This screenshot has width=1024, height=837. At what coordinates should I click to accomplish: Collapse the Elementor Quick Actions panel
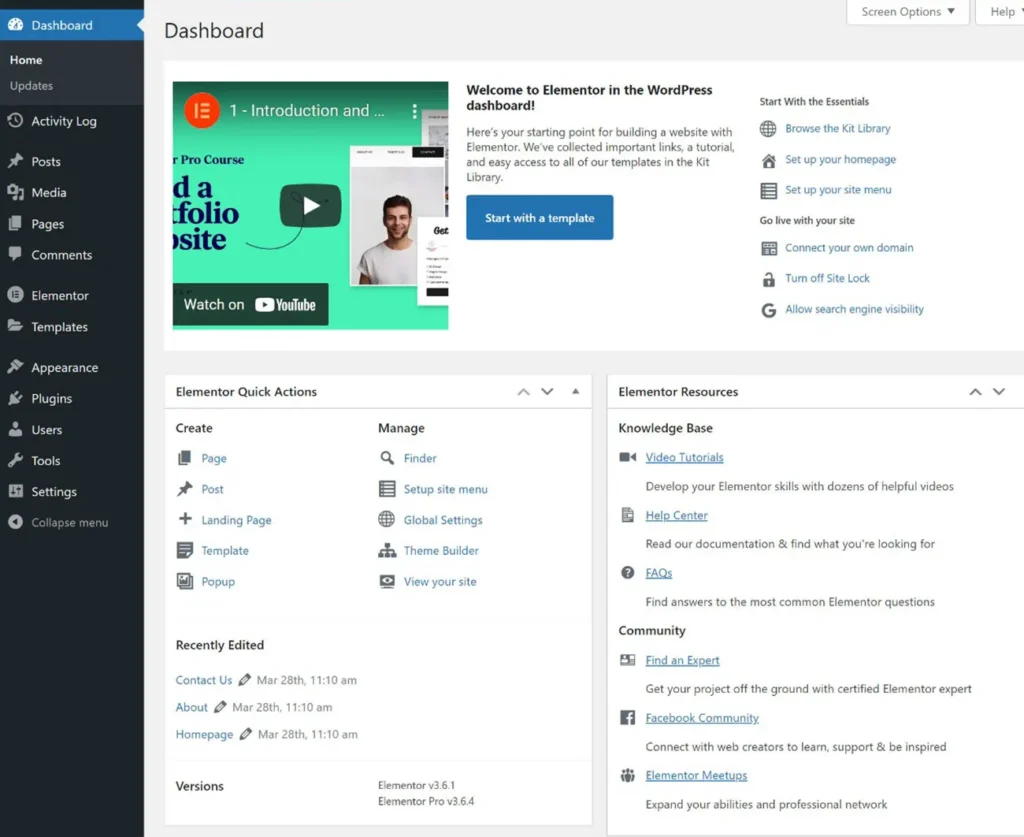point(575,391)
